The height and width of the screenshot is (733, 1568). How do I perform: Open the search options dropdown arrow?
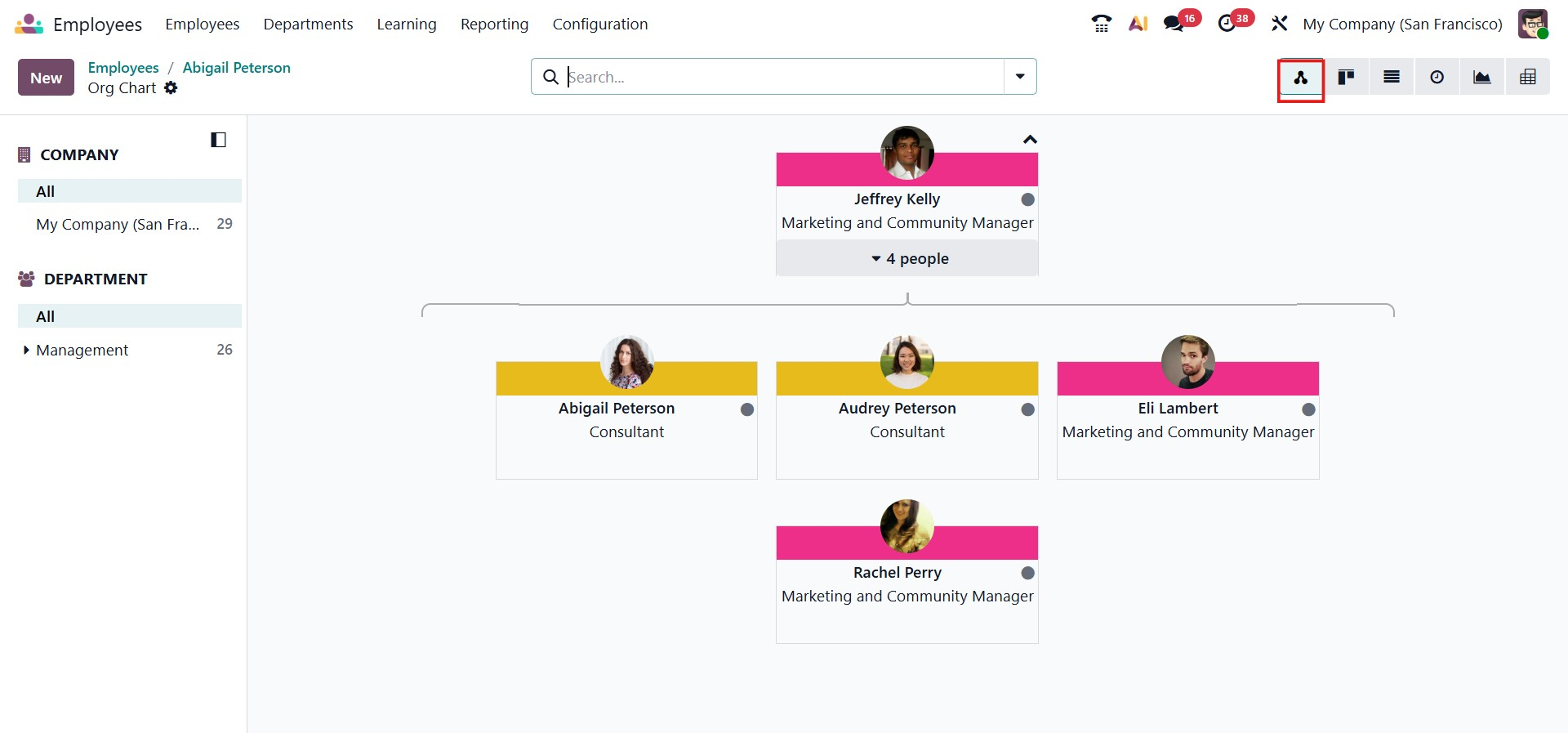pos(1020,77)
